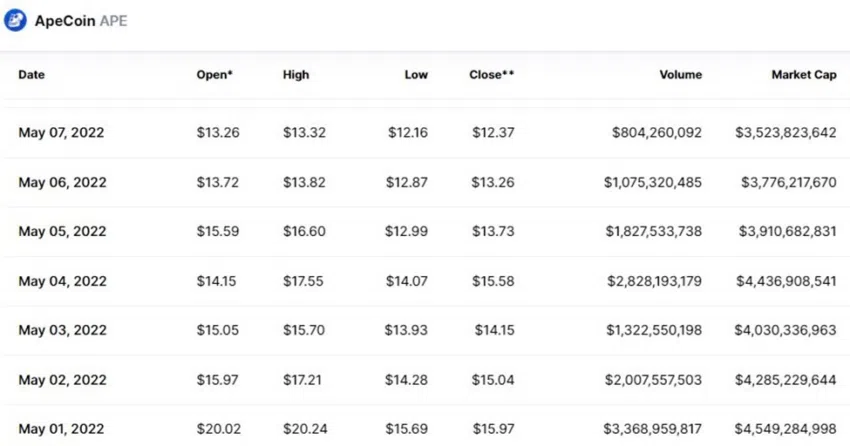Select the May 03, 2022 row date
850x446 pixels.
(62, 330)
